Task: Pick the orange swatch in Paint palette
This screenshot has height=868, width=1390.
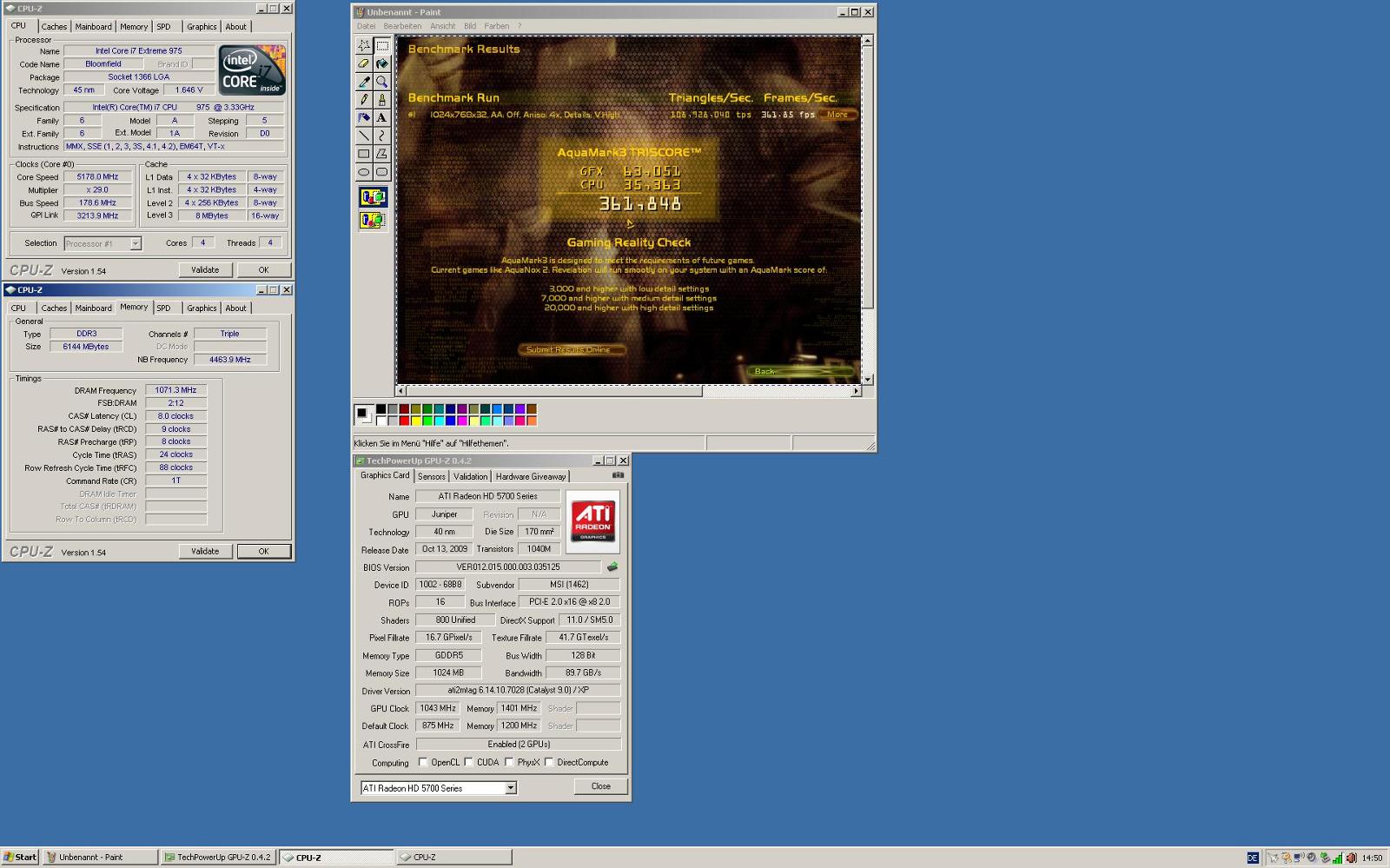Action: (x=532, y=421)
